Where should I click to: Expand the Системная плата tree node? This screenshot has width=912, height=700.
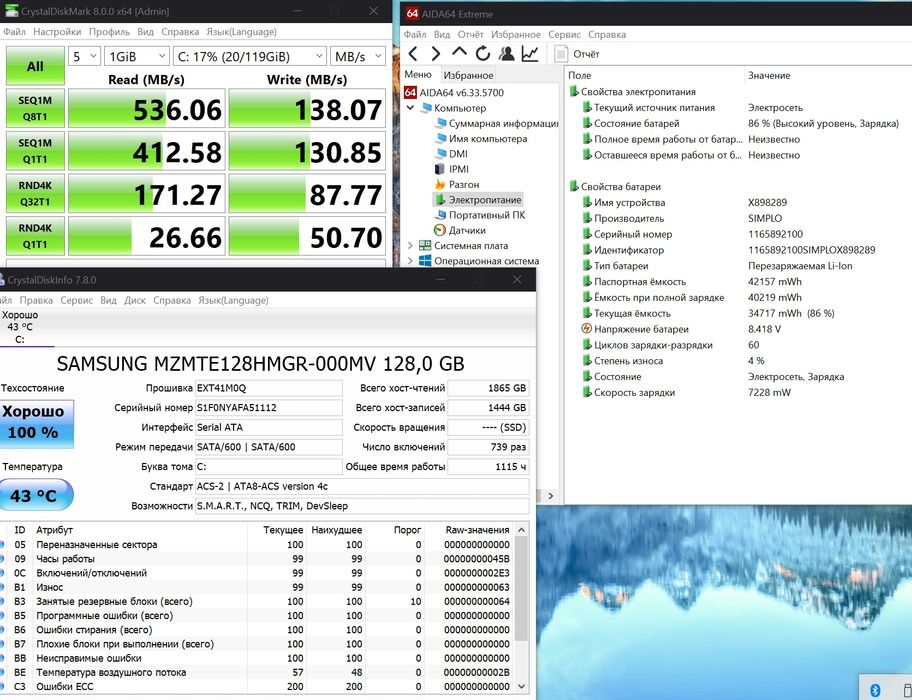410,245
